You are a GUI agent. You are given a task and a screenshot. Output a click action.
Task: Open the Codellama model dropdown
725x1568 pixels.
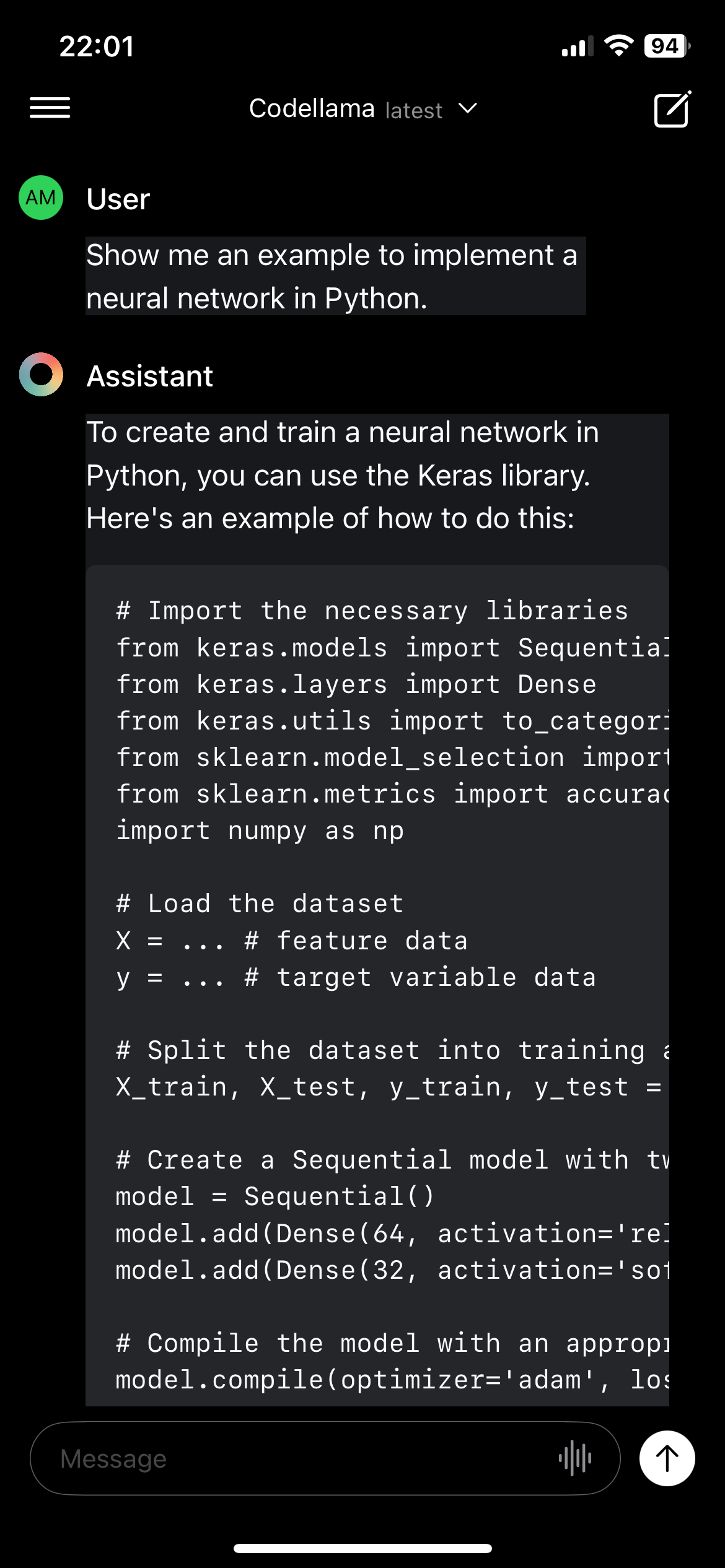pos(312,109)
